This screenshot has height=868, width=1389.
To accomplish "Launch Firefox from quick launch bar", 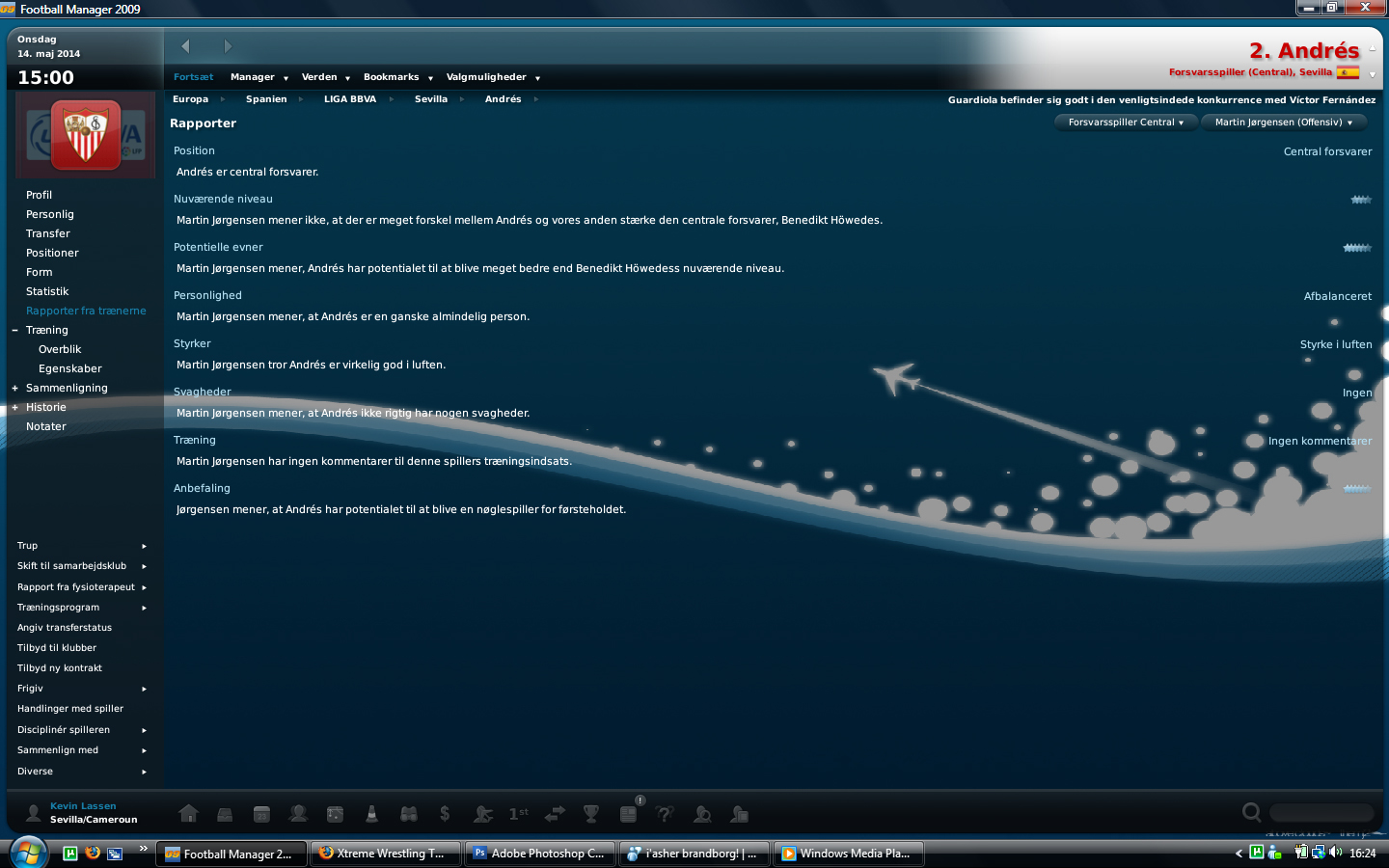I will point(93,853).
